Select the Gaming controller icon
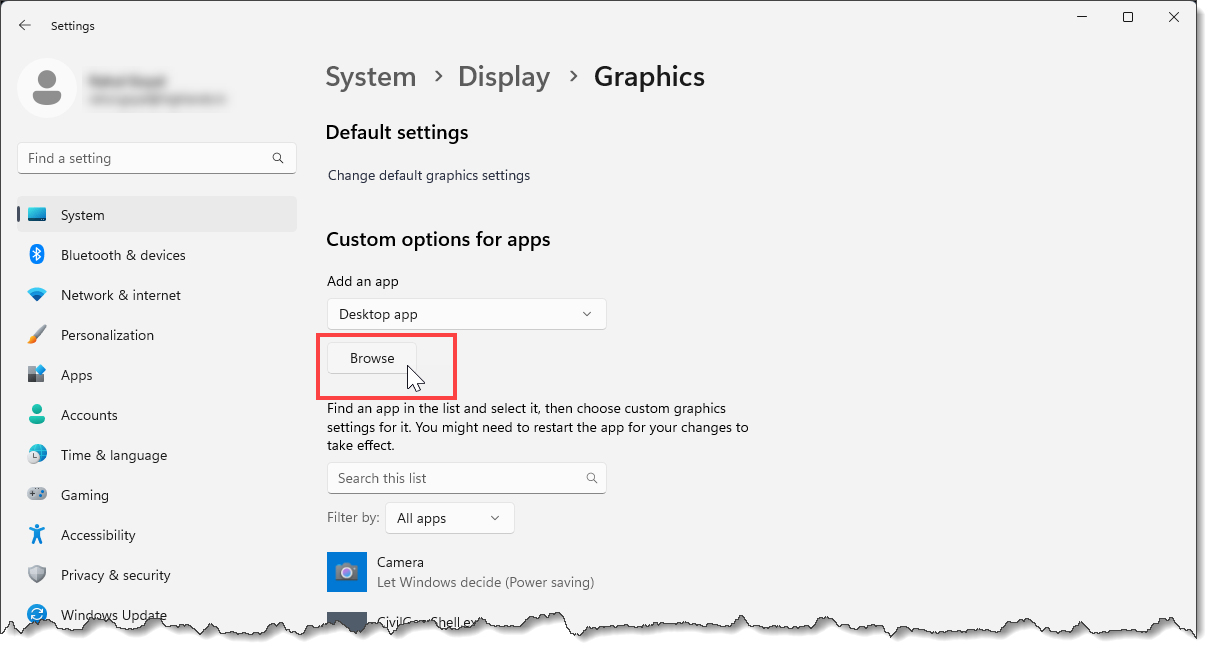Screen dimensions: 1212x648 (36, 494)
